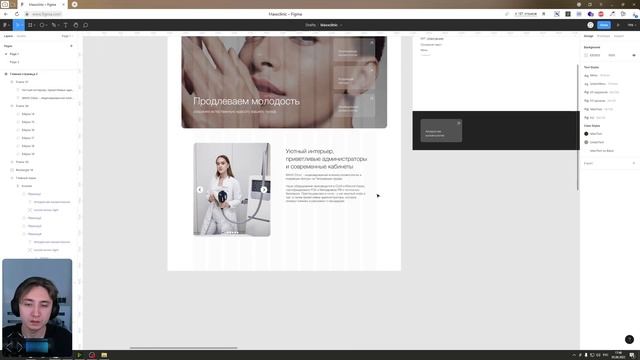The width and height of the screenshot is (640, 360).
Task: Select Page 2 in pages list
Action: pyautogui.click(x=14, y=62)
